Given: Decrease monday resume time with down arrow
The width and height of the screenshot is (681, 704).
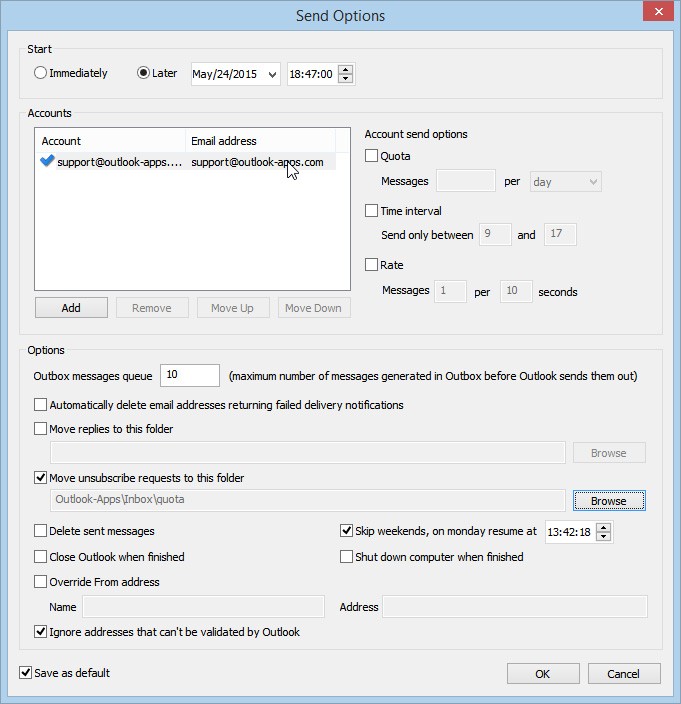Looking at the screenshot, I should 604,537.
